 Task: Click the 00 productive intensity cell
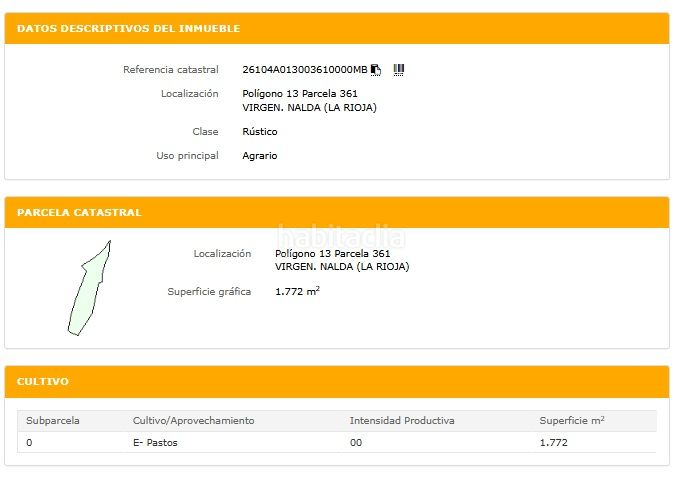[x=356, y=443]
